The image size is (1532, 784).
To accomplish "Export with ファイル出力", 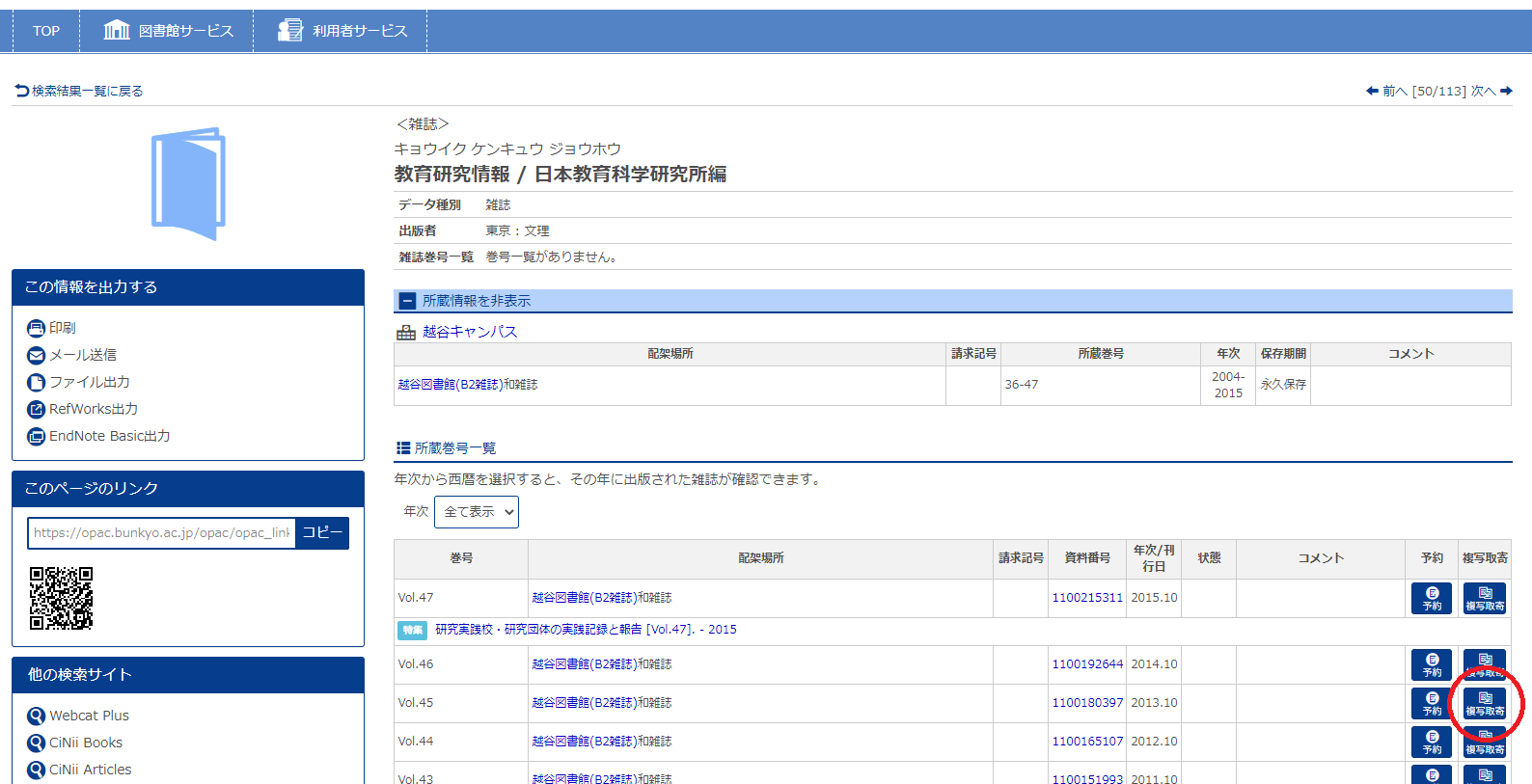I will [x=79, y=382].
